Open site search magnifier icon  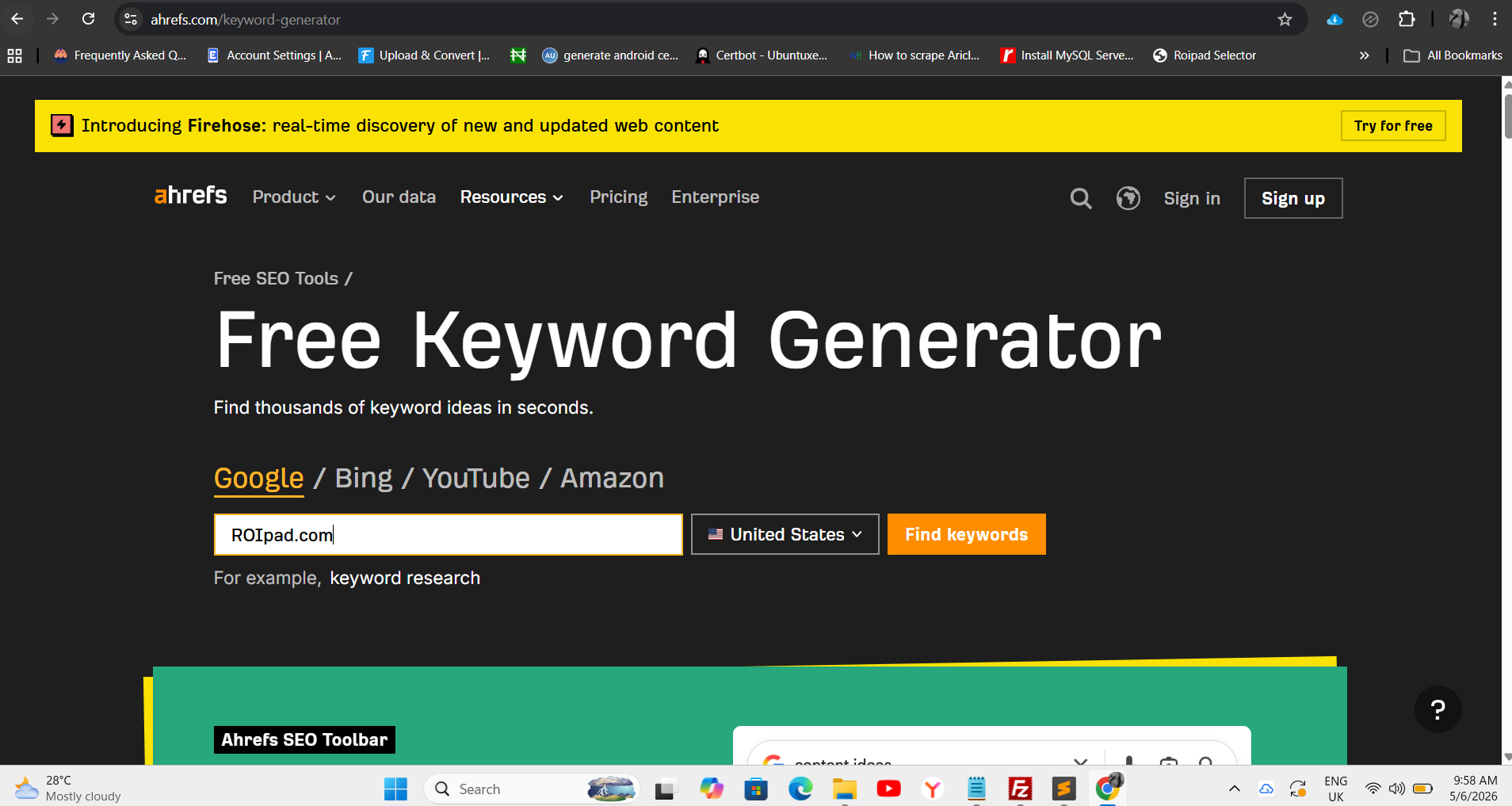pyautogui.click(x=1081, y=198)
